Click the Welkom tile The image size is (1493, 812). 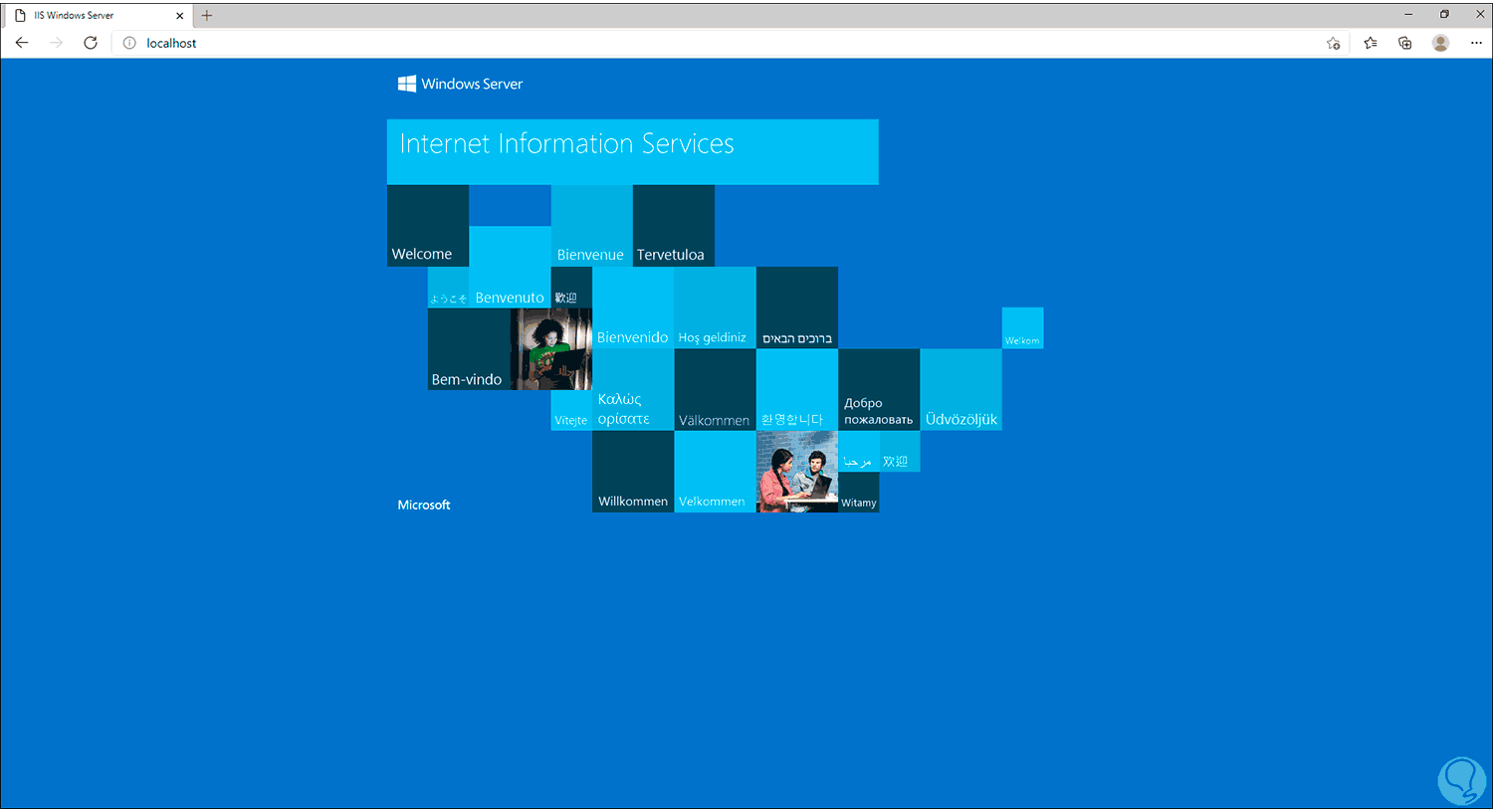(x=1022, y=327)
